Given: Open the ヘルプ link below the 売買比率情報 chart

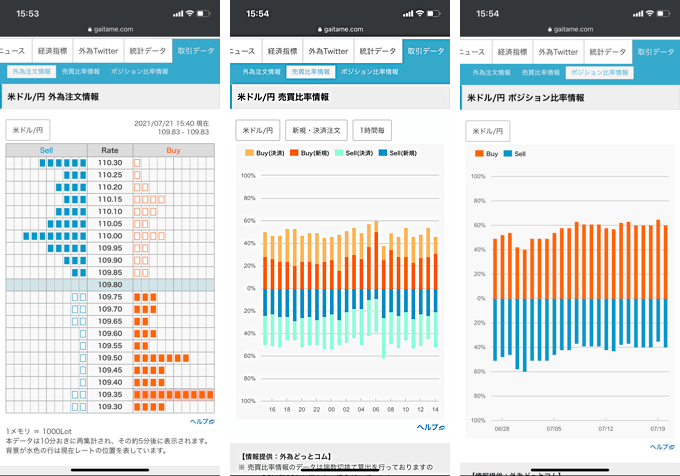Looking at the screenshot, I should (431, 427).
